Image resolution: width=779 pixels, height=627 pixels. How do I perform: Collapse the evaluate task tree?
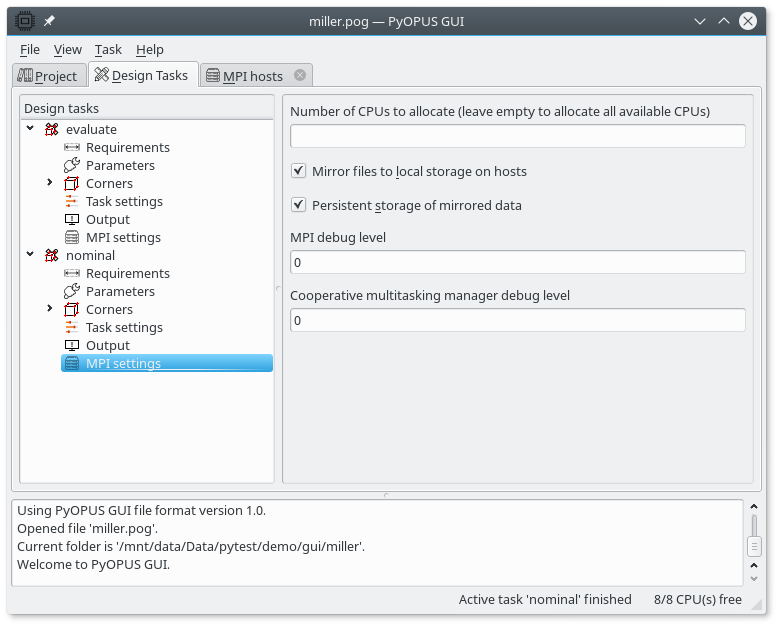[31, 129]
